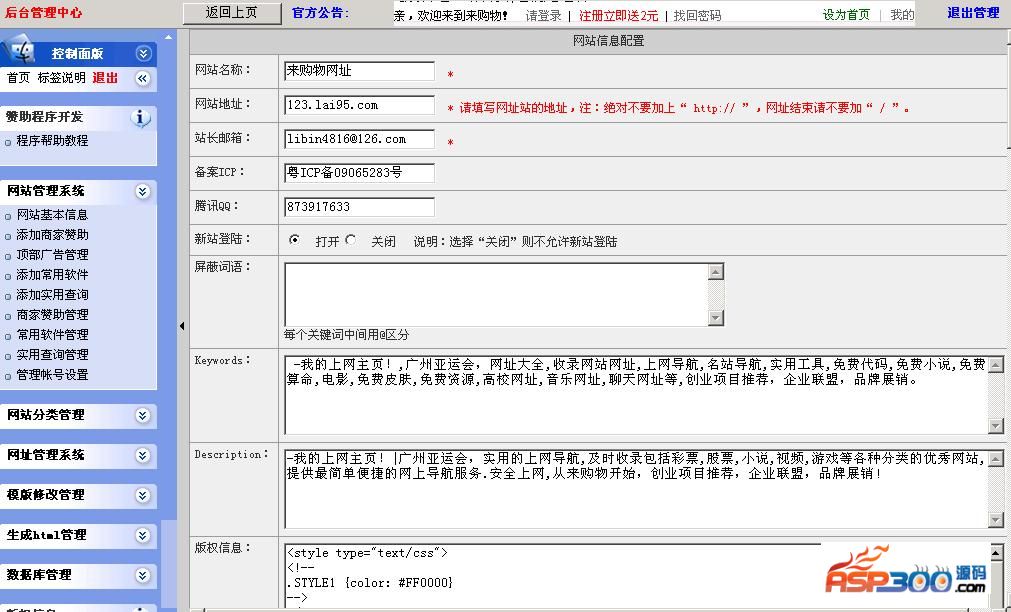Open 顶部广告管理 menu item

click(x=52, y=255)
